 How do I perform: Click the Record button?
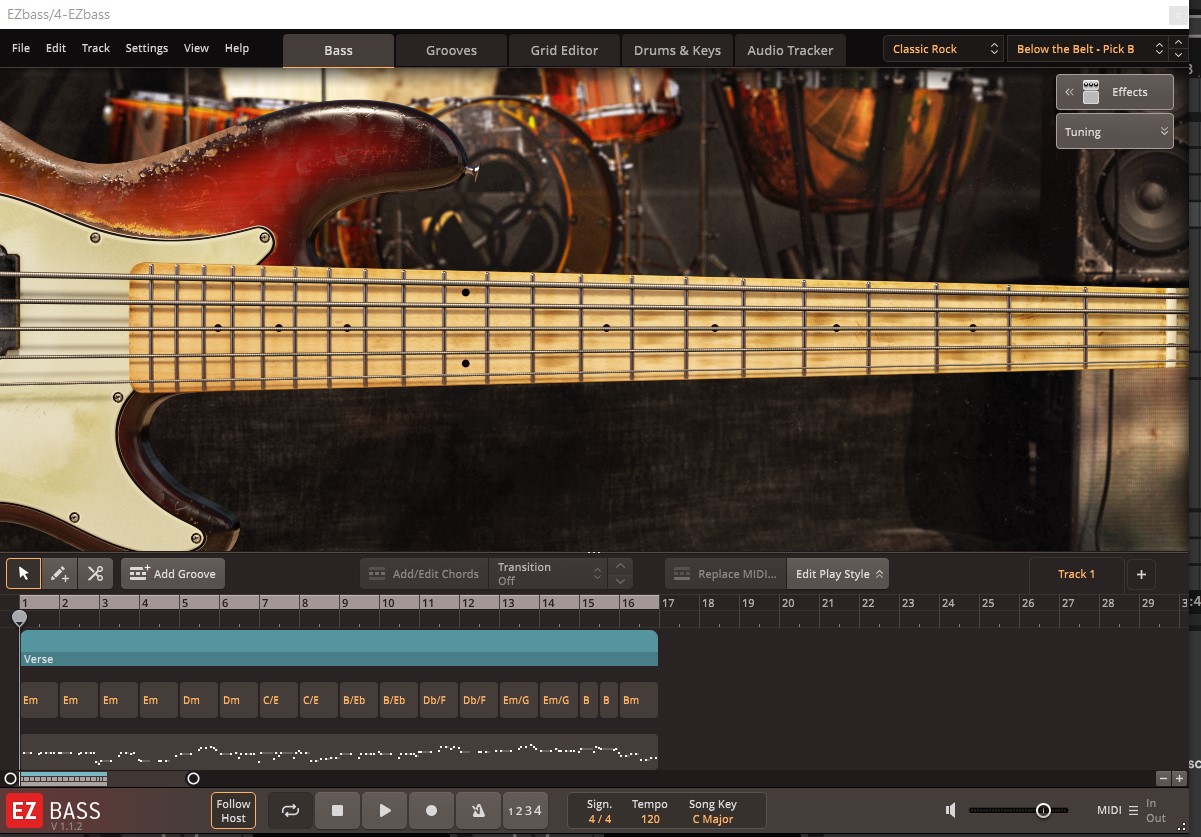pyautogui.click(x=432, y=811)
